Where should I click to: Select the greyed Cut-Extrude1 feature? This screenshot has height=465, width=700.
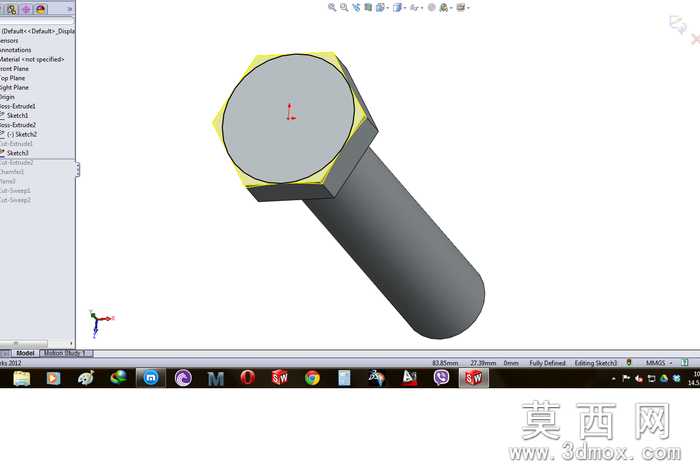click(16, 144)
